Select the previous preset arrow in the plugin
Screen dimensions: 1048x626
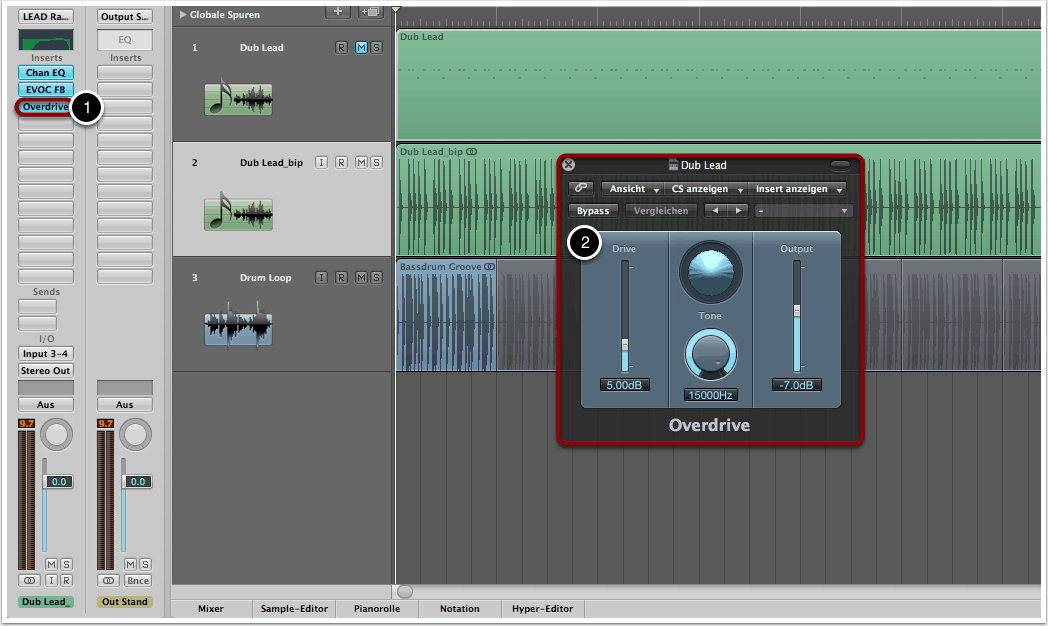[714, 211]
